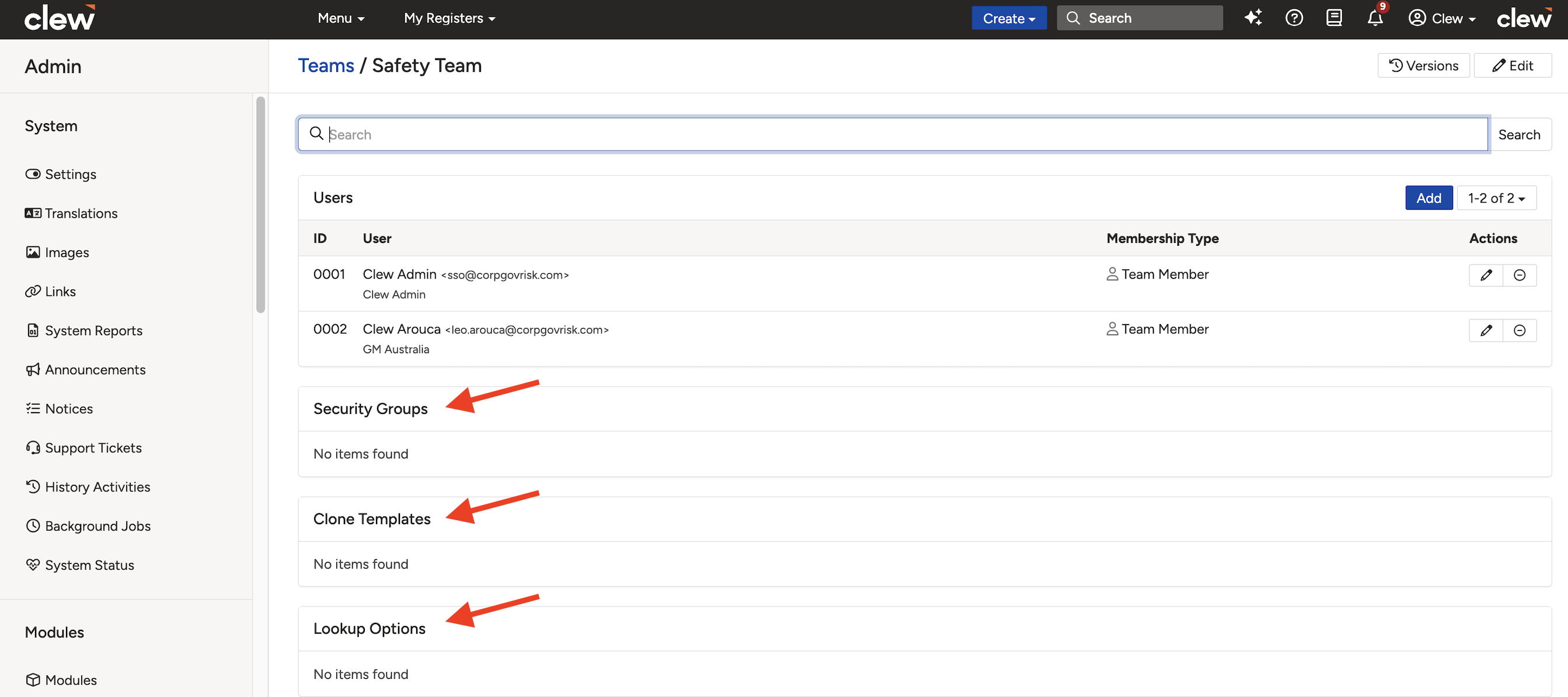The height and width of the screenshot is (697, 1568).
Task: Click sso@corpgovrisk.com email text
Action: pos(504,275)
